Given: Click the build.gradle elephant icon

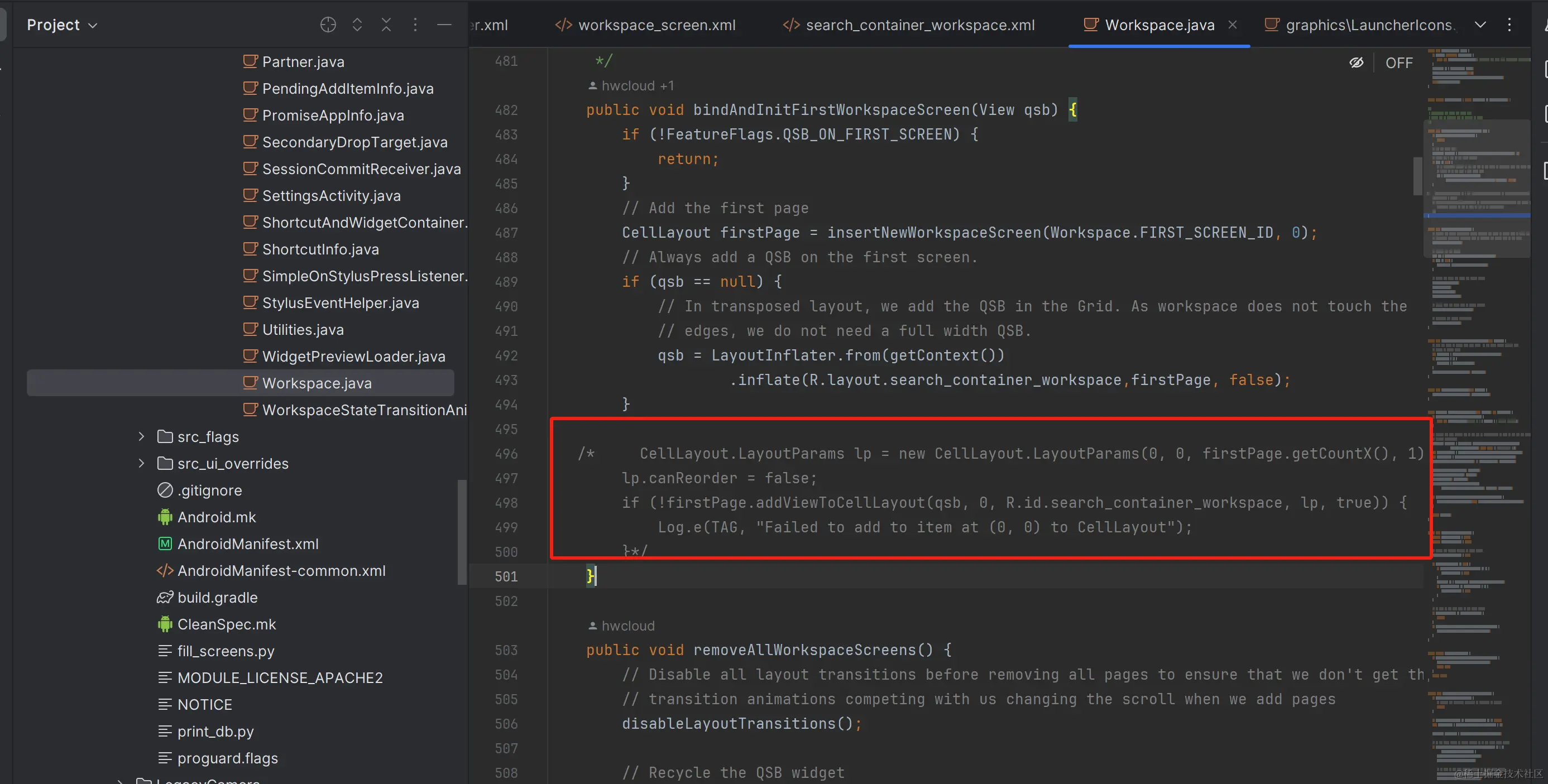Looking at the screenshot, I should click(x=165, y=597).
